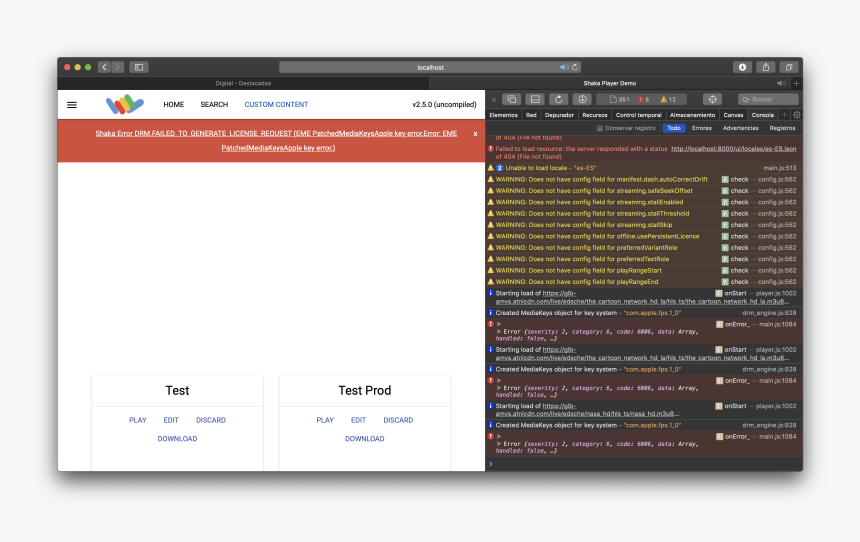Toggle the Conservar registro checkbox

tap(600, 128)
